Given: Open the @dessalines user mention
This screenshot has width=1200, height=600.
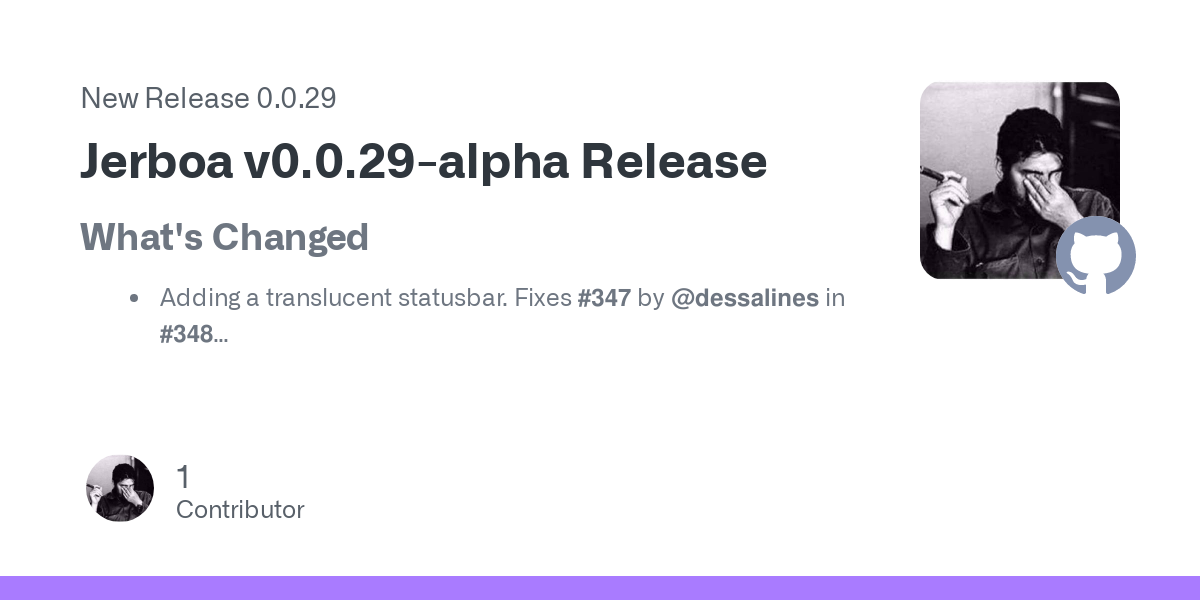Looking at the screenshot, I should [745, 297].
